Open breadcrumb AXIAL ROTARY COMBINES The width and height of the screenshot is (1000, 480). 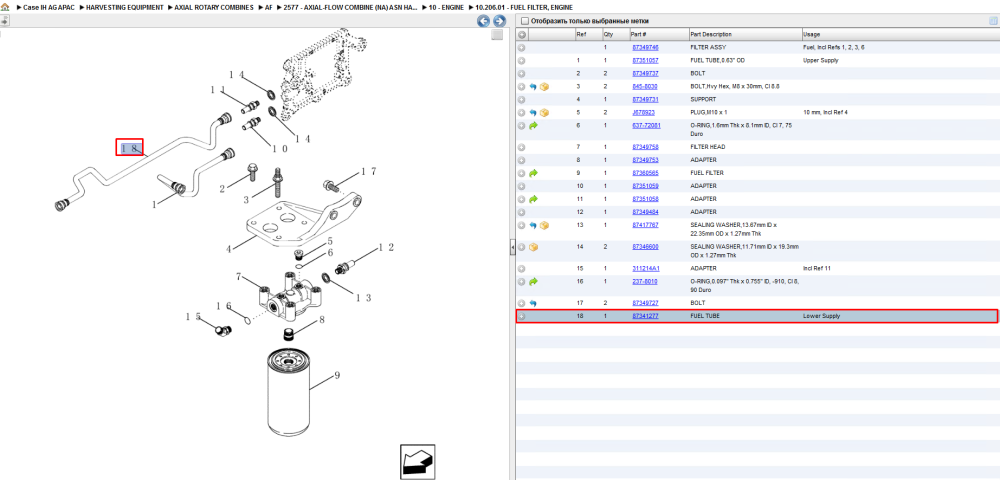tap(214, 8)
